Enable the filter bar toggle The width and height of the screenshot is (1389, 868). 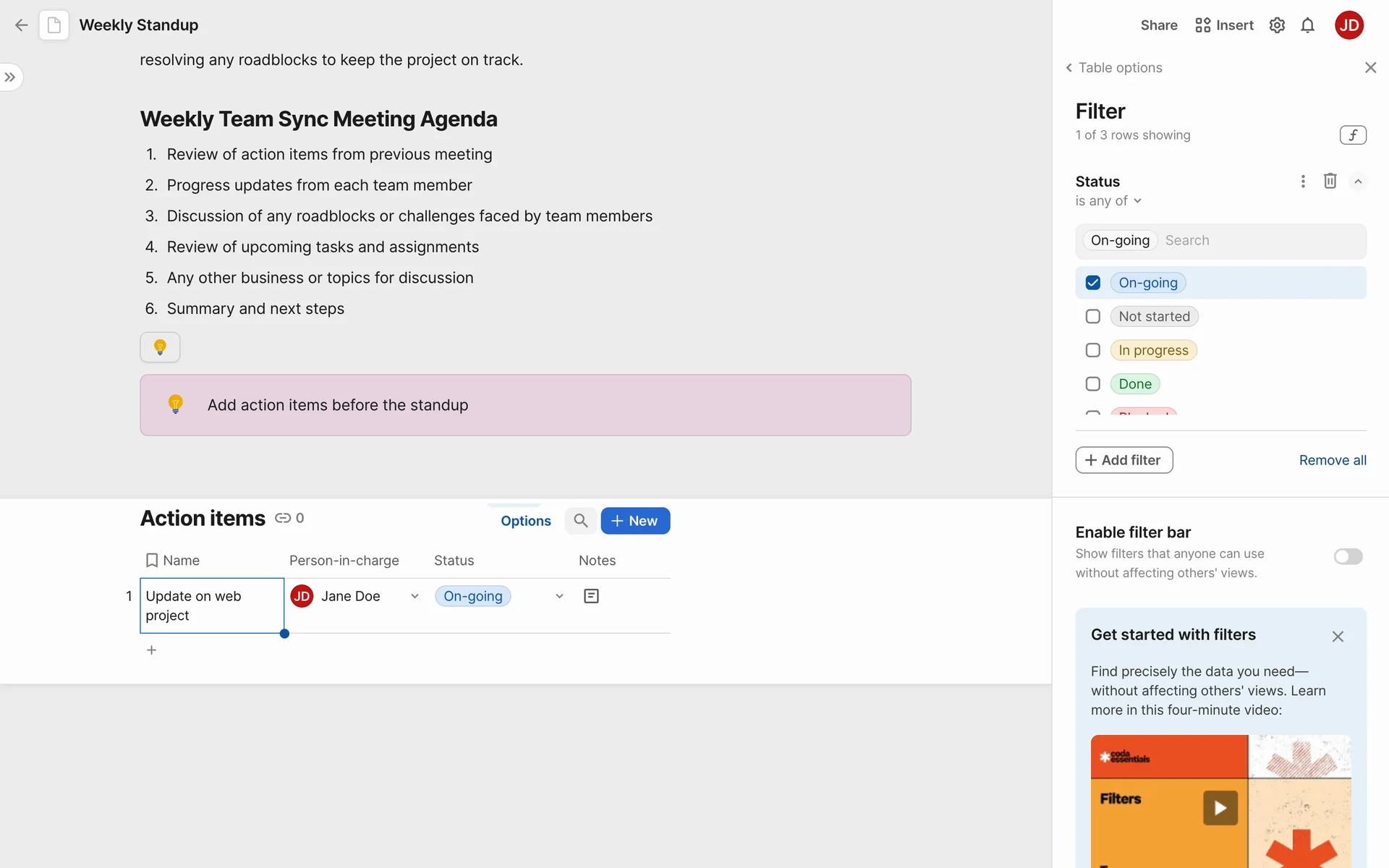1348,556
